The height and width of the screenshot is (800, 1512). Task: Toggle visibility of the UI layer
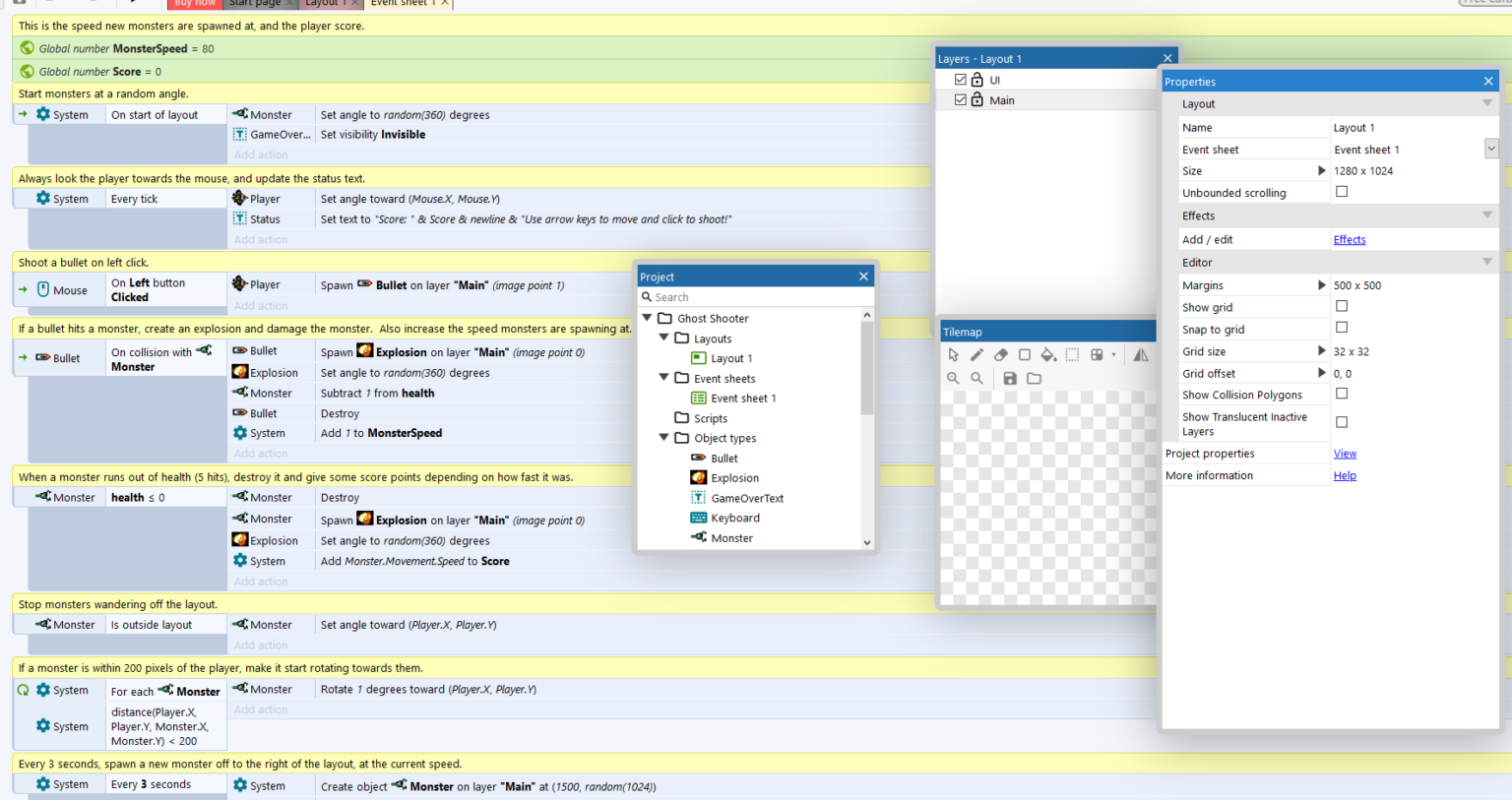click(960, 79)
